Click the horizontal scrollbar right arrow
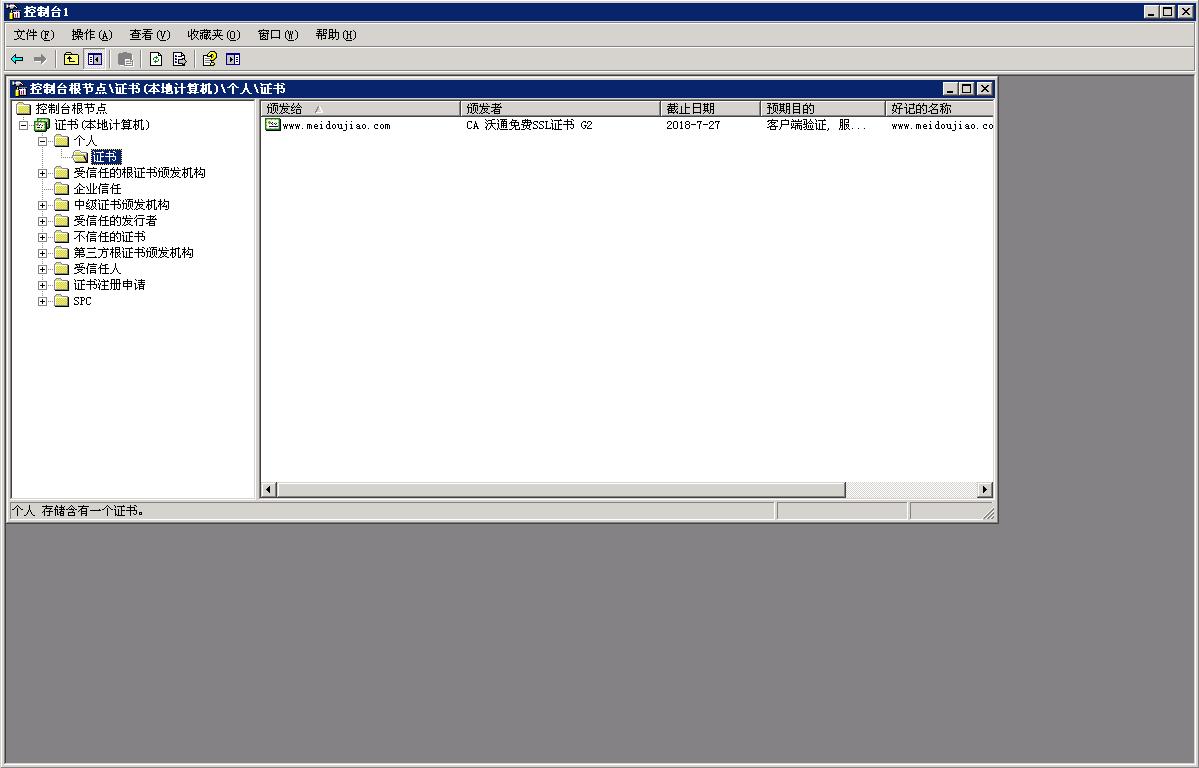 pyautogui.click(x=985, y=489)
